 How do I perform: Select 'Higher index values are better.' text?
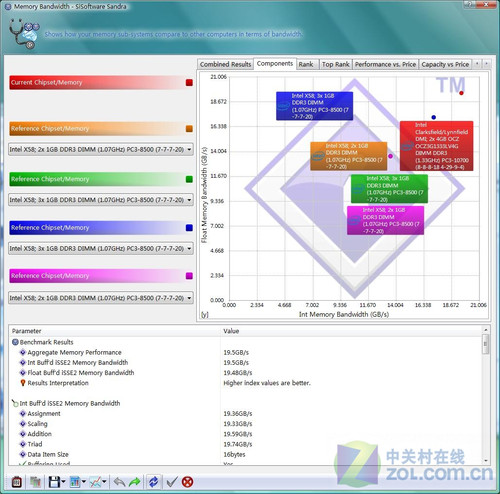267,383
